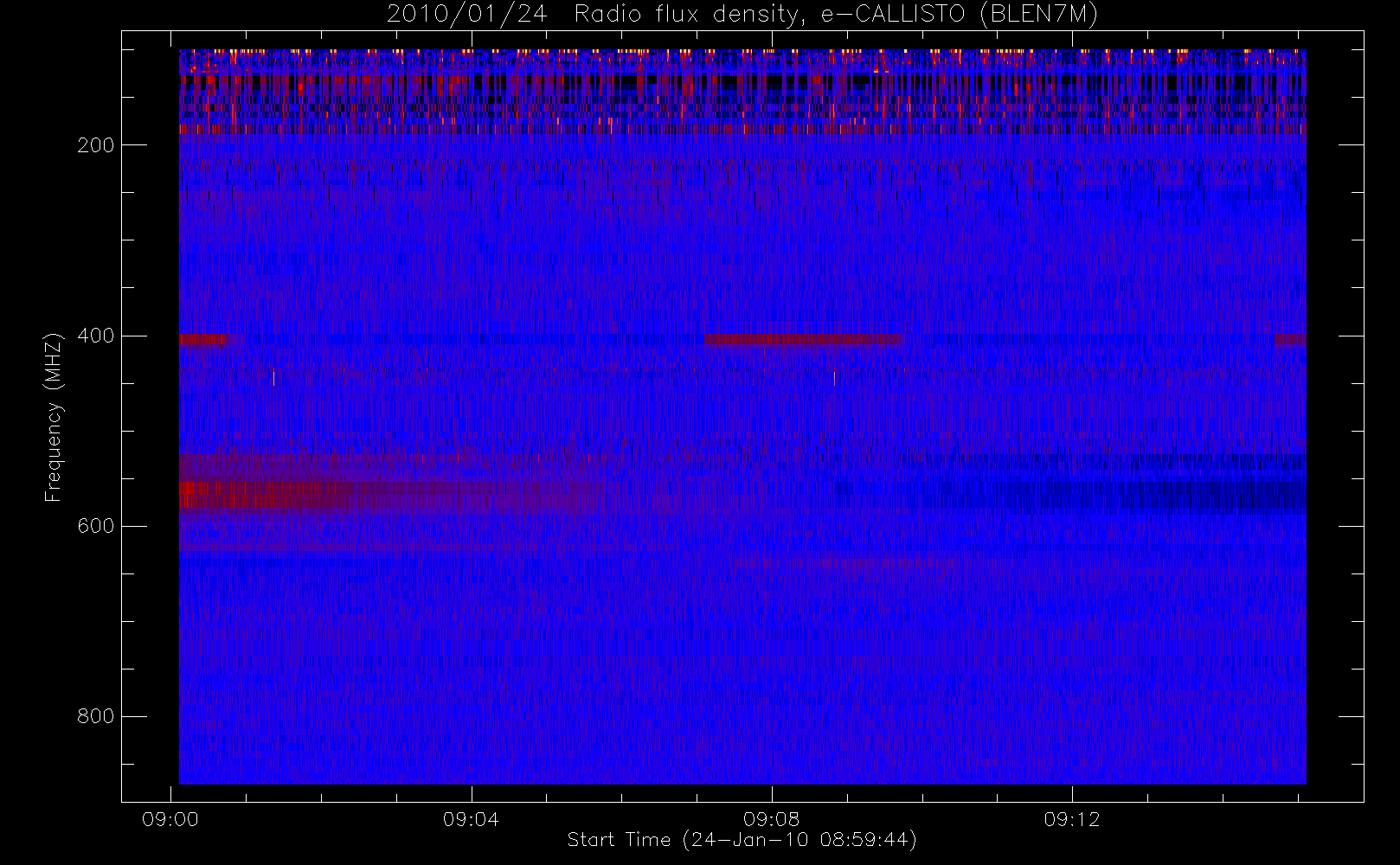Image resolution: width=1400 pixels, height=865 pixels.
Task: Click the 09:08 time tick label
Action: pos(771,819)
